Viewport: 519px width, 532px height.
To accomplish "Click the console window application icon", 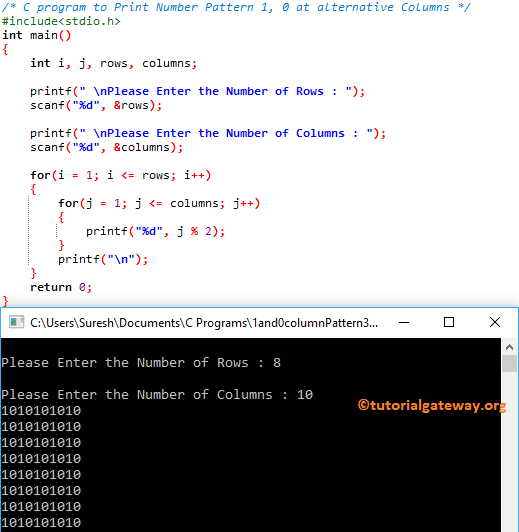I will point(16,322).
